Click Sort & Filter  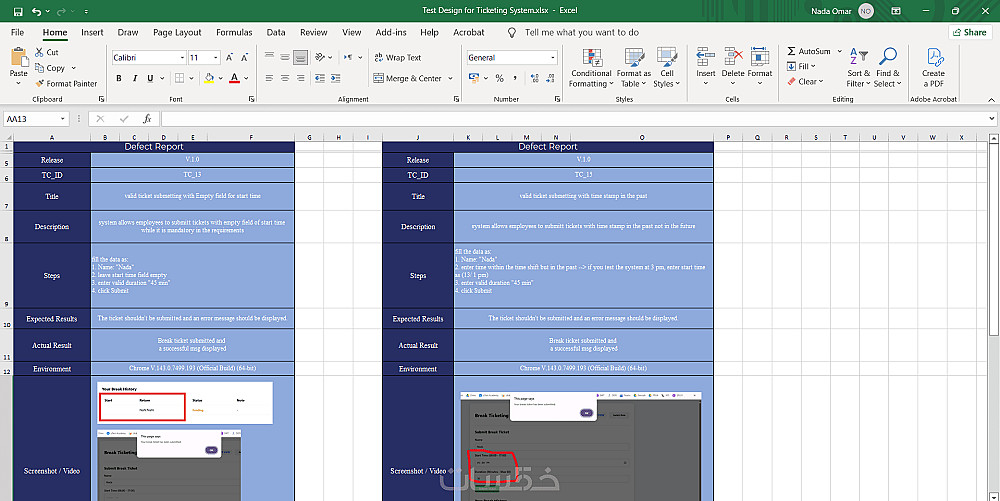coord(858,68)
